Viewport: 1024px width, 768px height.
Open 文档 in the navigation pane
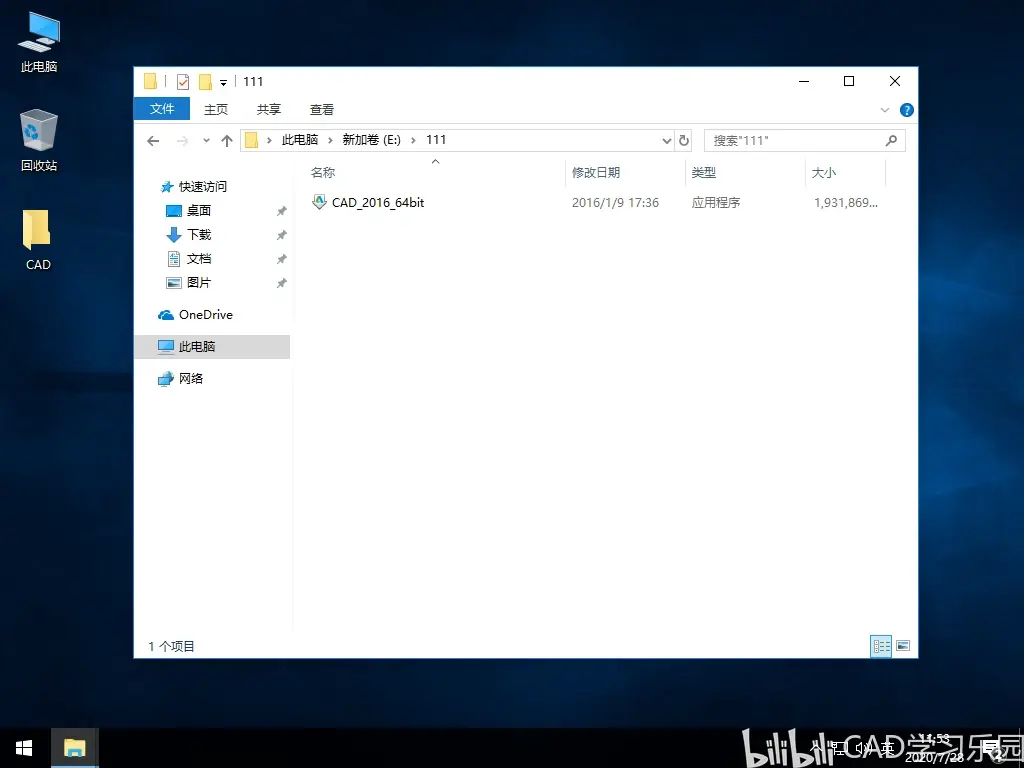(x=199, y=259)
